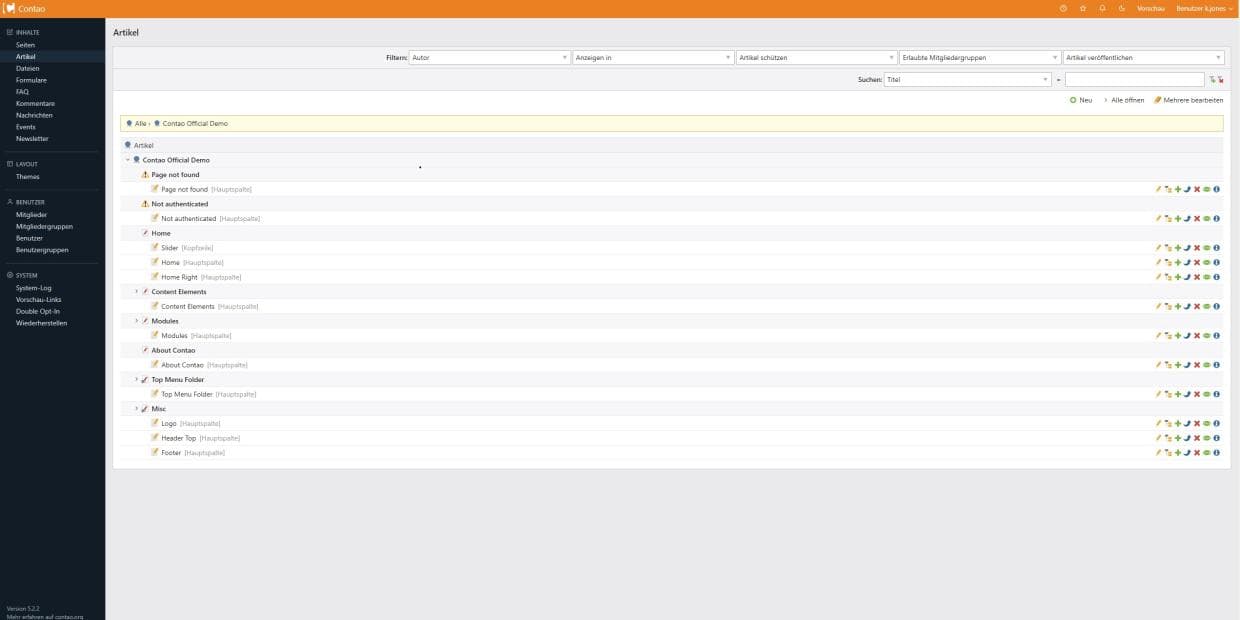This screenshot has height=620, width=1240.
Task: Click the search text input field
Action: pyautogui.click(x=1134, y=79)
